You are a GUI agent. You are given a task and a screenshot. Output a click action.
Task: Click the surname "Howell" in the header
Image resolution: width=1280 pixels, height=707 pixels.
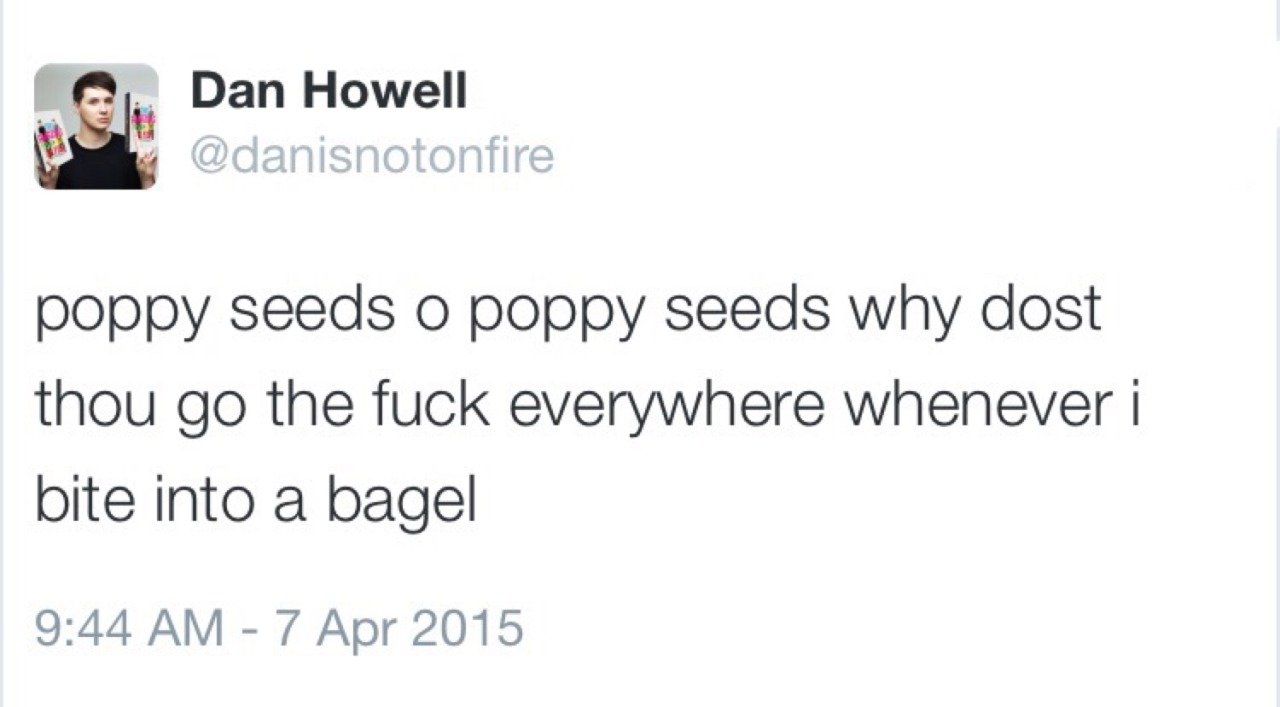[385, 92]
